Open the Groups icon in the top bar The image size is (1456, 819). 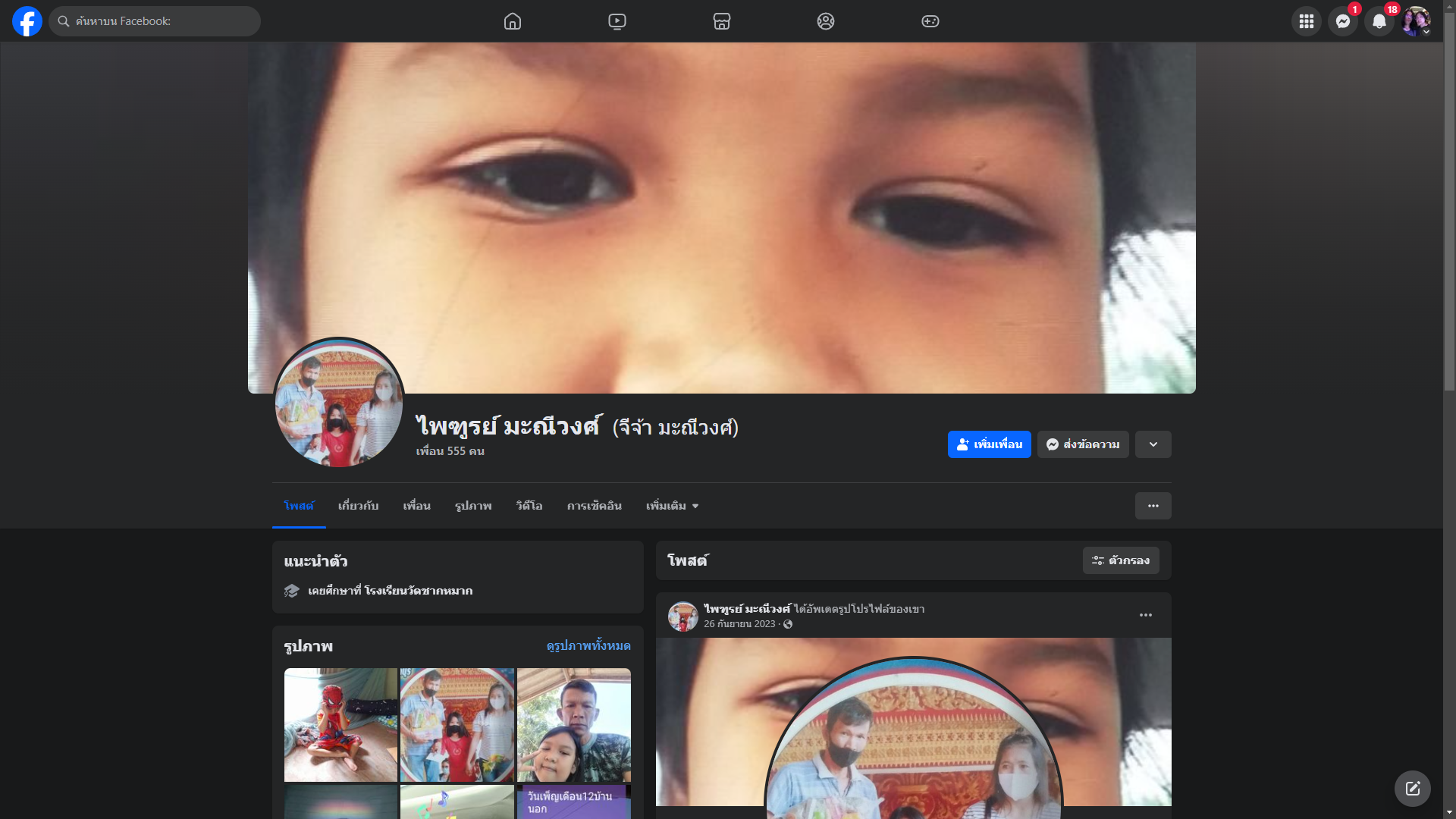coord(826,21)
